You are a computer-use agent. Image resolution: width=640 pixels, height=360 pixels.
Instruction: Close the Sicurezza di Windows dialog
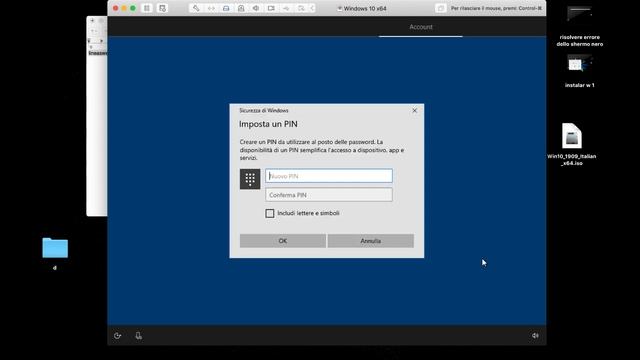[x=414, y=110]
